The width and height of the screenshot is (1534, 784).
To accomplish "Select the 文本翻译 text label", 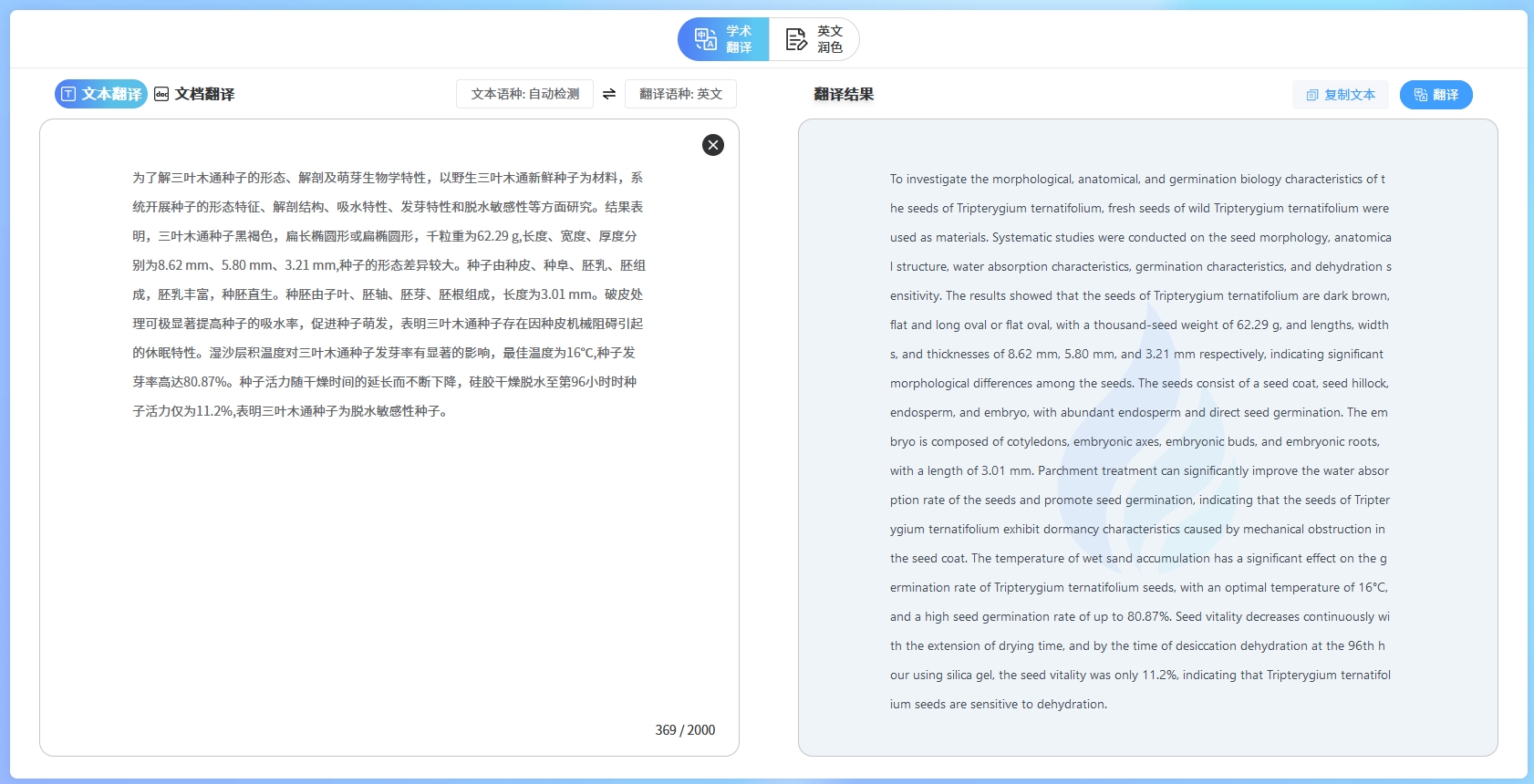I will [x=111, y=94].
